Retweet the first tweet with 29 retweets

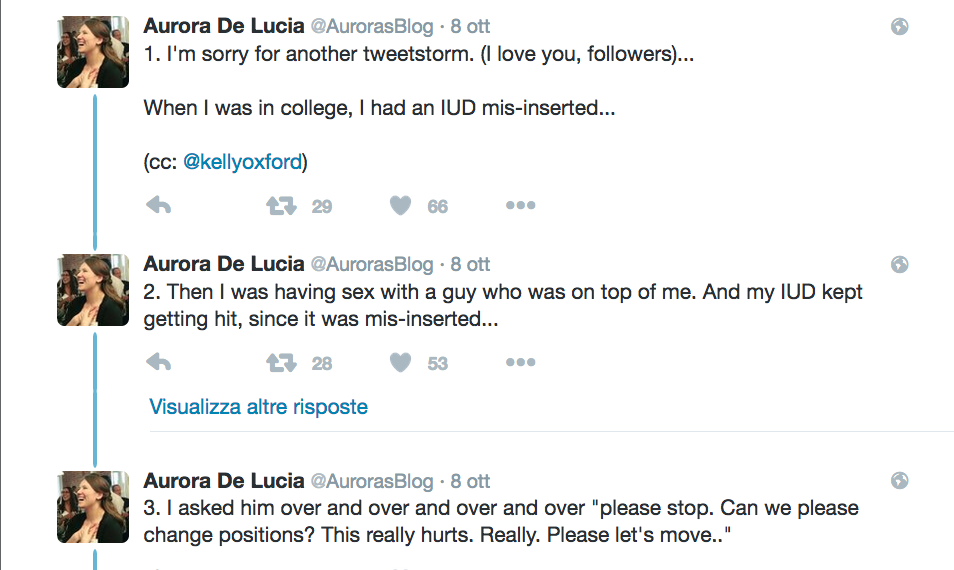280,206
